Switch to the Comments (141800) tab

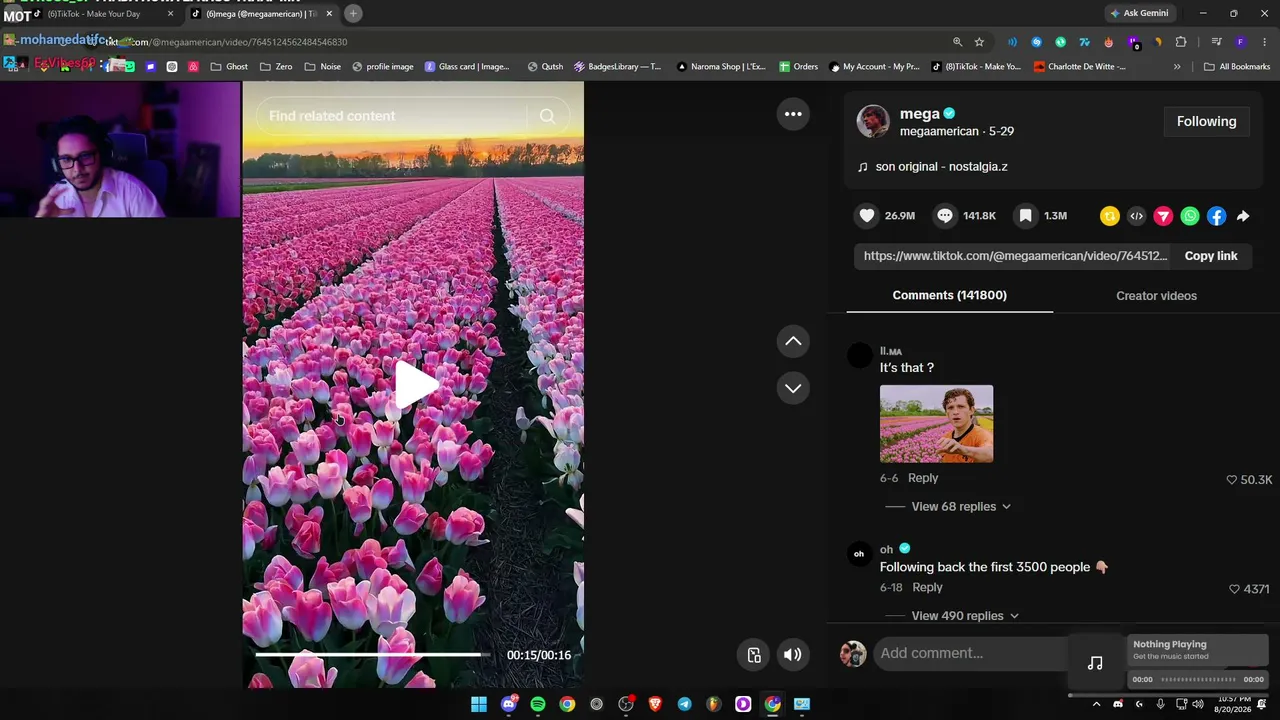point(949,296)
